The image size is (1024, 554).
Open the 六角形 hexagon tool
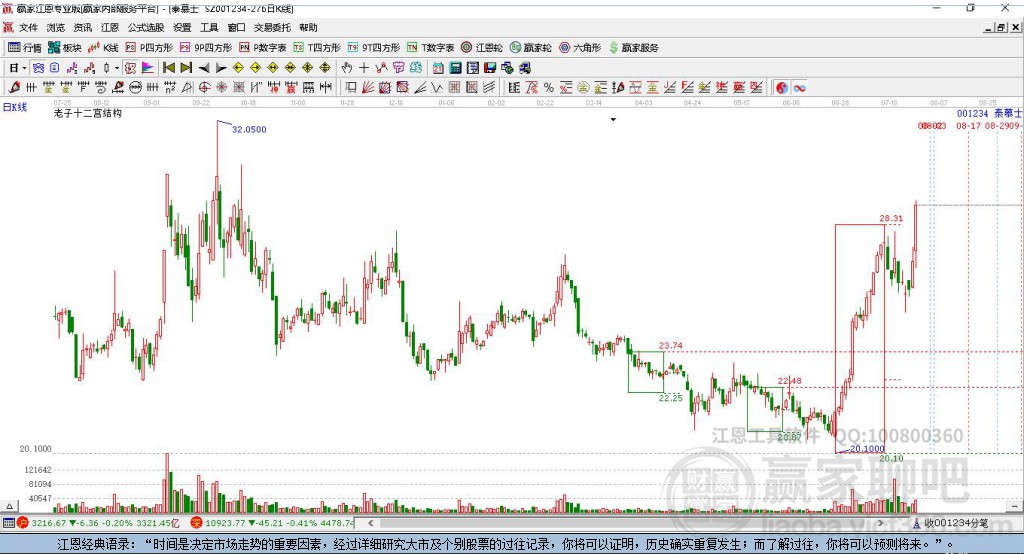[x=580, y=48]
